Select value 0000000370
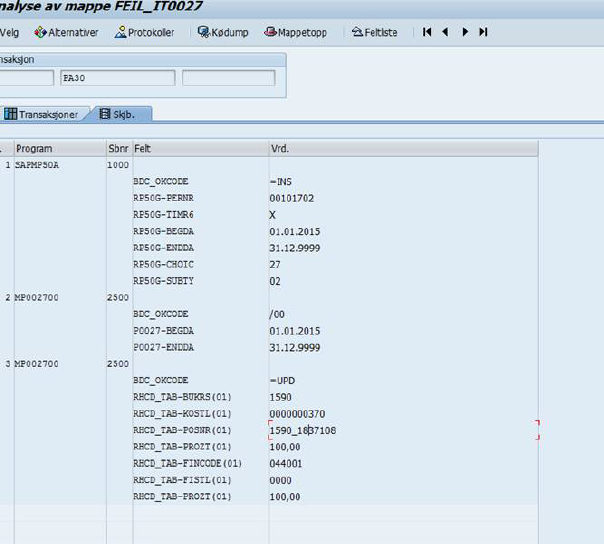This screenshot has height=544, width=604. click(x=297, y=414)
